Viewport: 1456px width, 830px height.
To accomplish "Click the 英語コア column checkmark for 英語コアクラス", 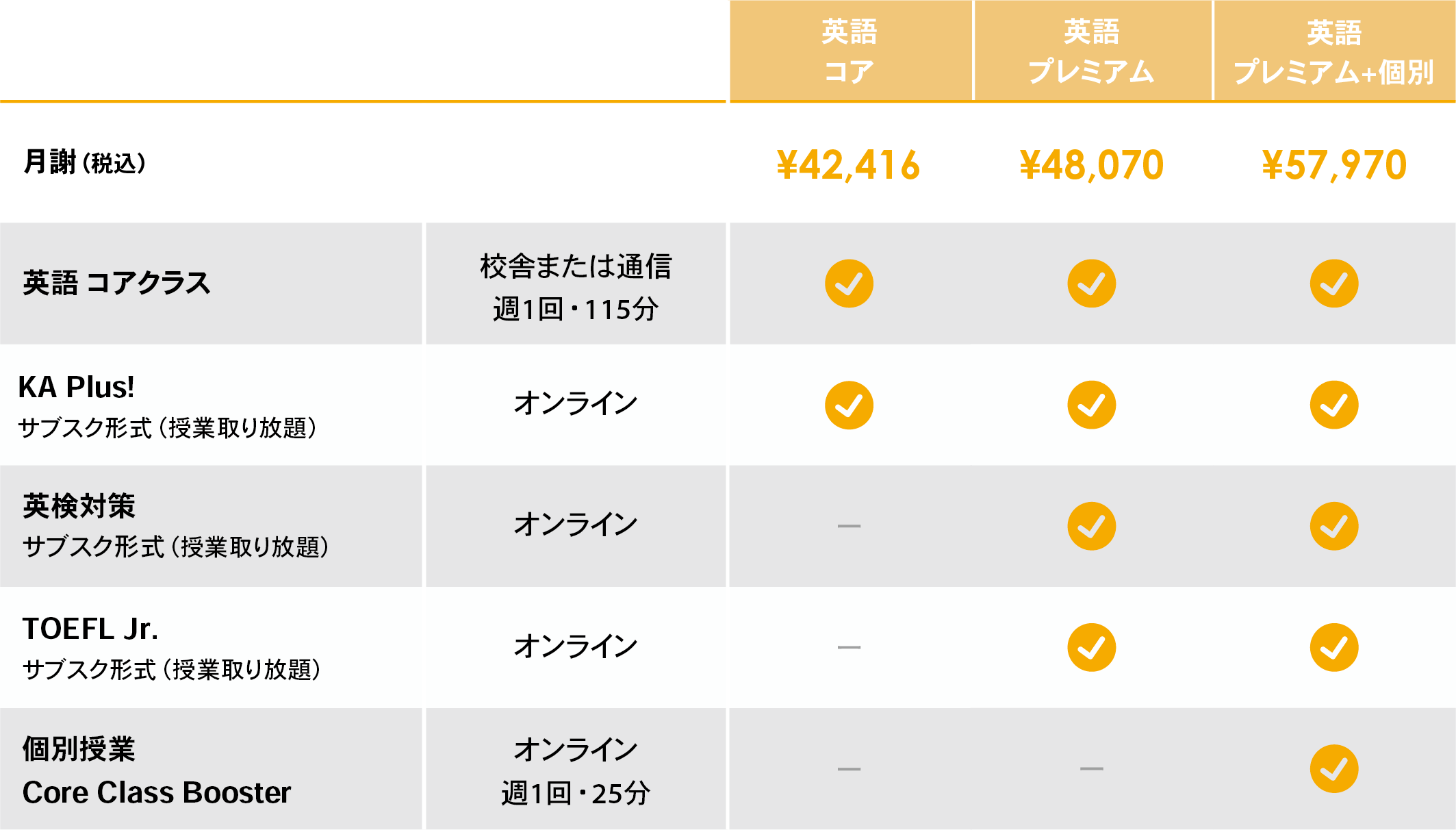I will click(x=849, y=284).
